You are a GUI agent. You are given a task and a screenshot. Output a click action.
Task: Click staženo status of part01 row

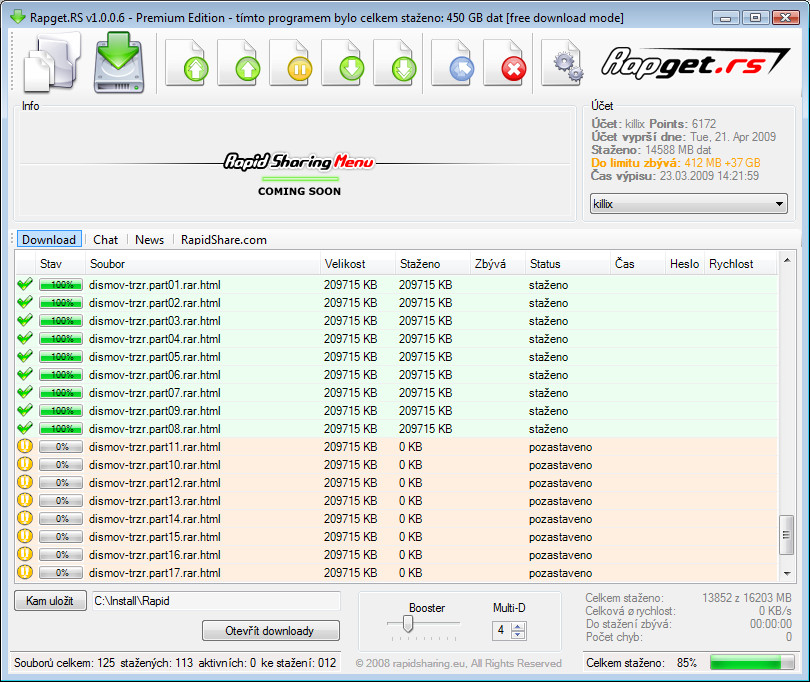pyautogui.click(x=548, y=285)
